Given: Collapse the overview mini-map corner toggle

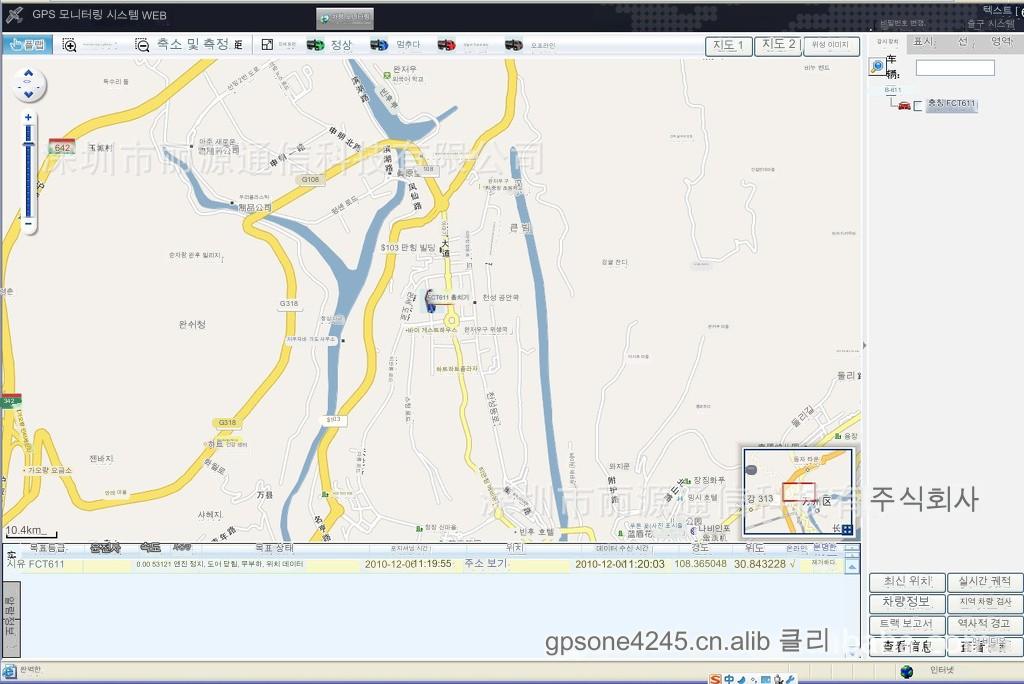Looking at the screenshot, I should click(x=846, y=529).
